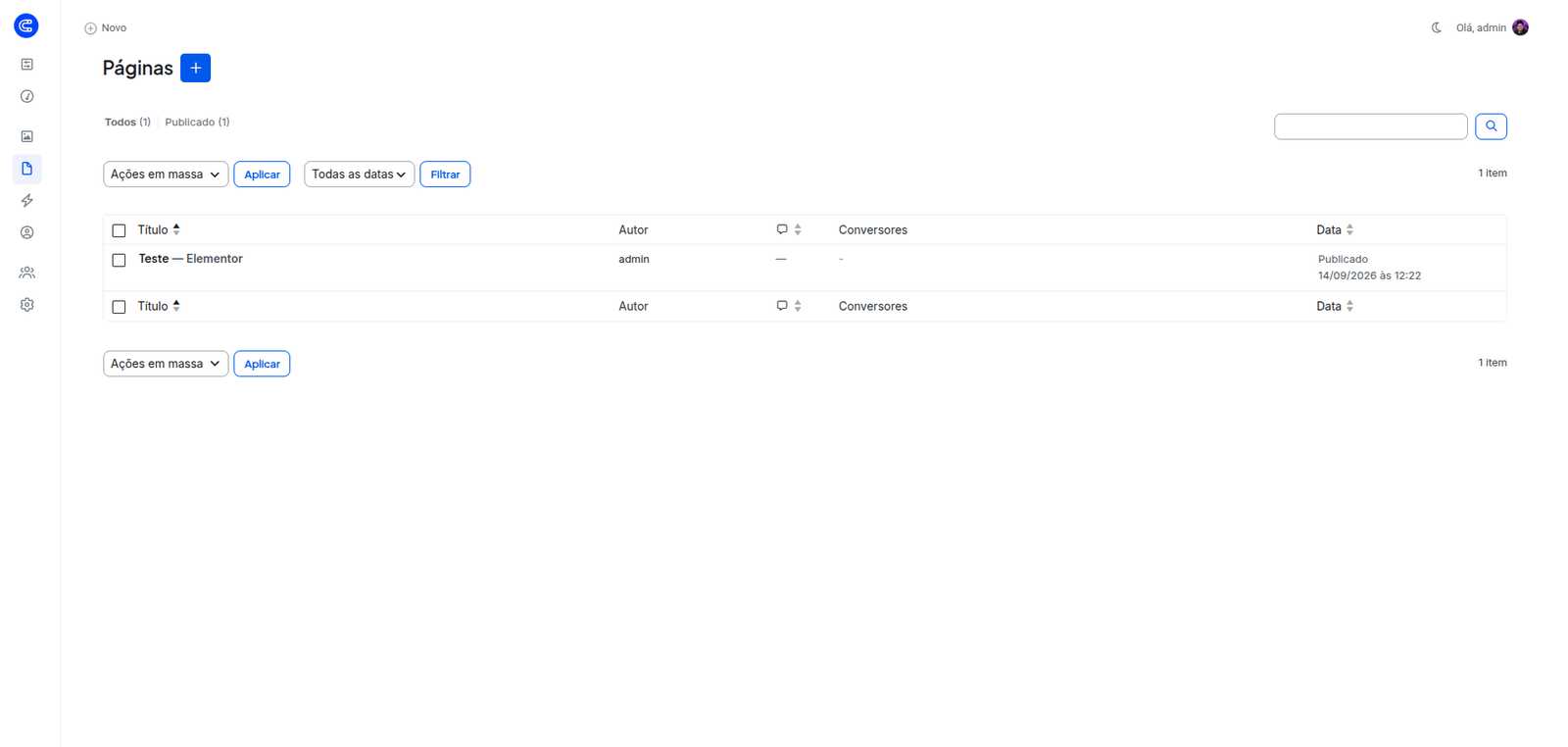Focus the page search input field
1568x747 pixels.
point(1370,126)
